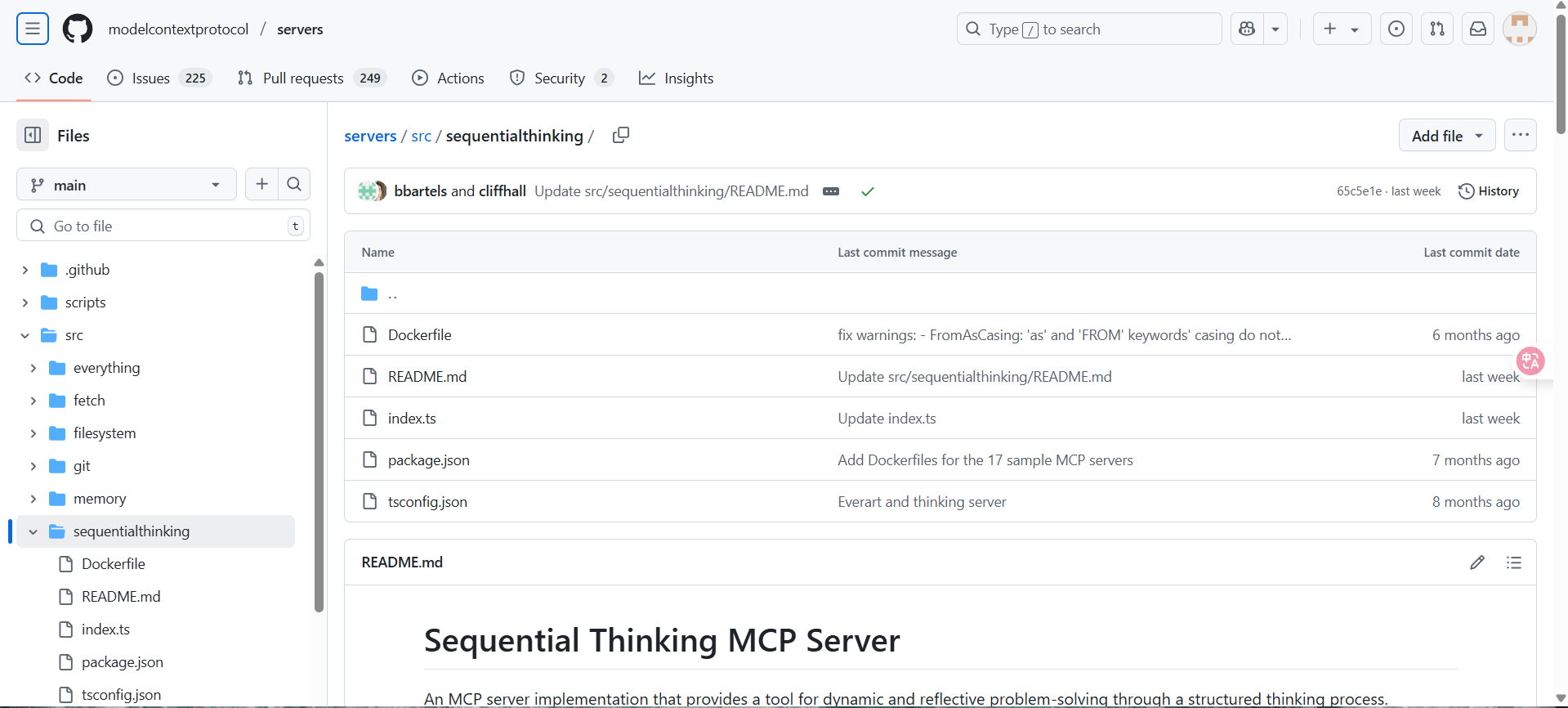Go to src breadcrumb link

[x=421, y=136]
